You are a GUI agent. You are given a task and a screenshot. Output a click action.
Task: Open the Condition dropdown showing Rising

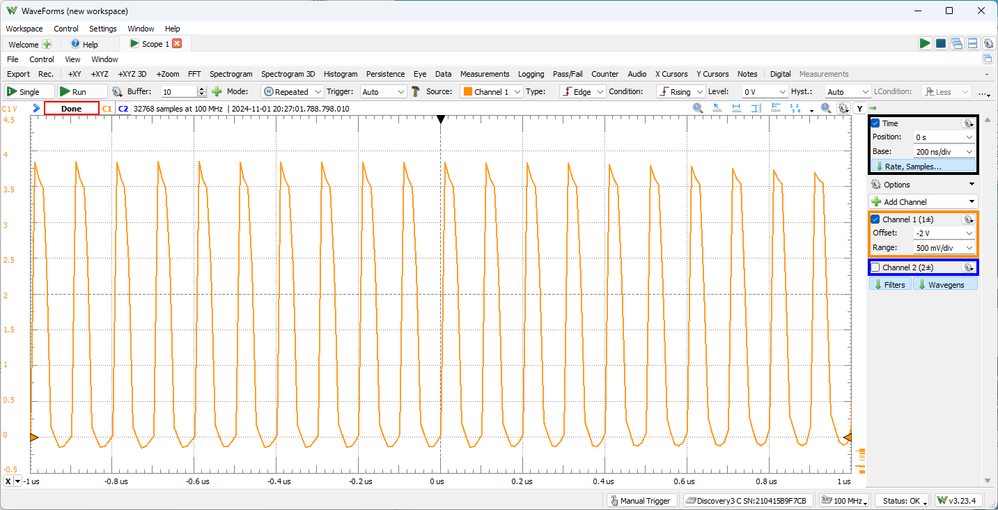[680, 92]
